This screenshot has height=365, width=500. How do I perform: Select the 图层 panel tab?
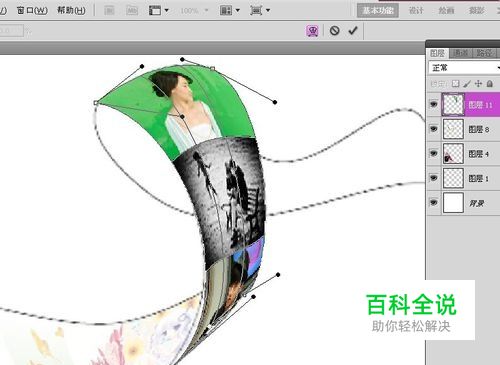click(437, 53)
